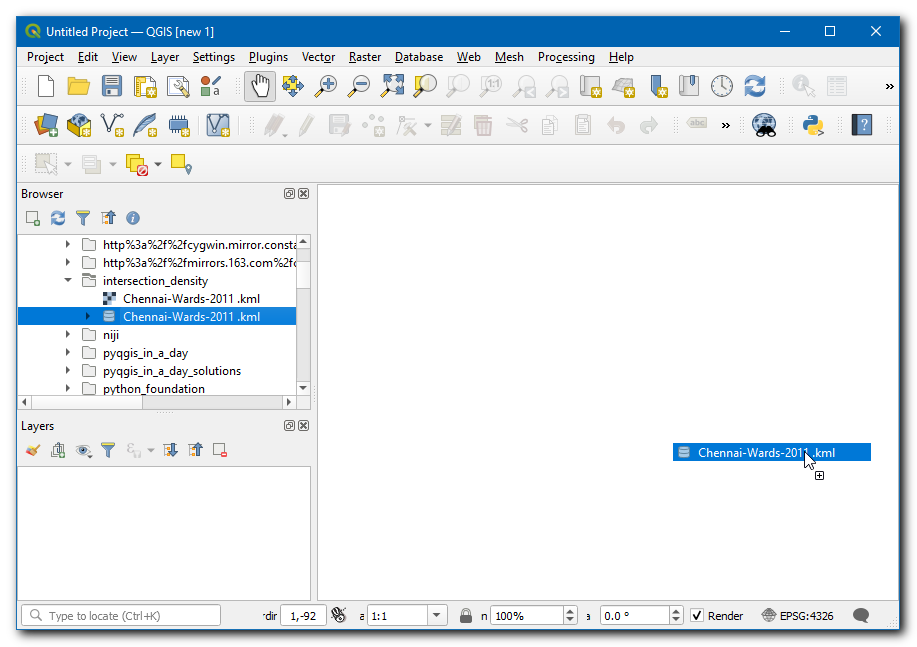Toggle the scale lock padlock icon
Image resolution: width=917 pixels, height=647 pixels.
pyautogui.click(x=466, y=616)
